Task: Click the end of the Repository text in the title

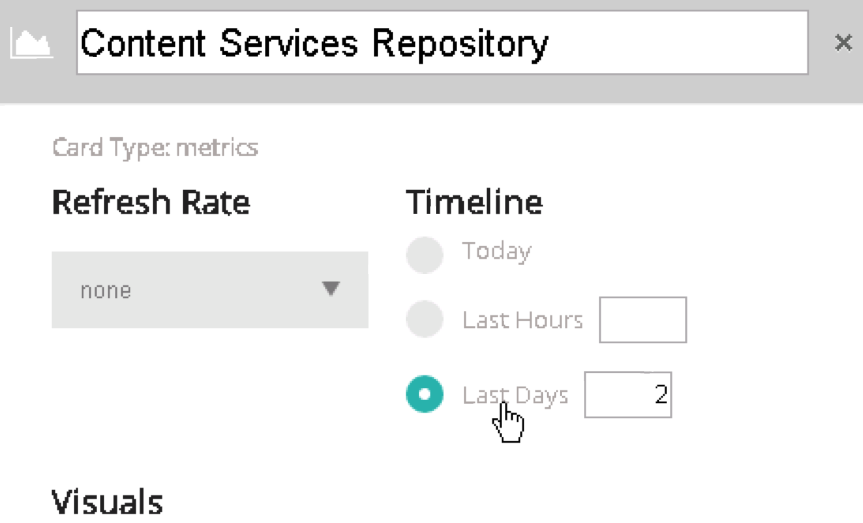Action: point(549,43)
